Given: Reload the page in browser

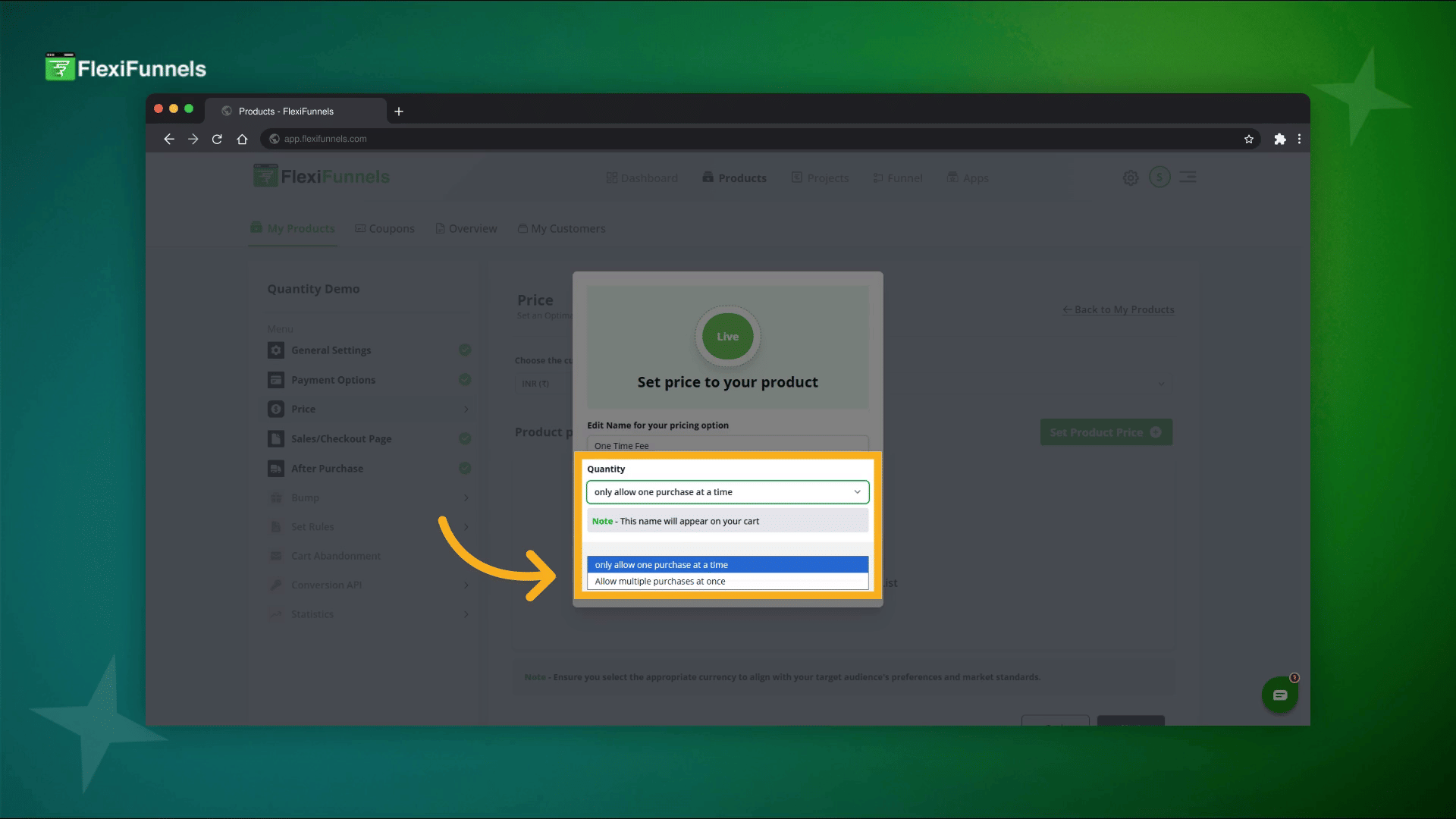Looking at the screenshot, I should tap(217, 139).
